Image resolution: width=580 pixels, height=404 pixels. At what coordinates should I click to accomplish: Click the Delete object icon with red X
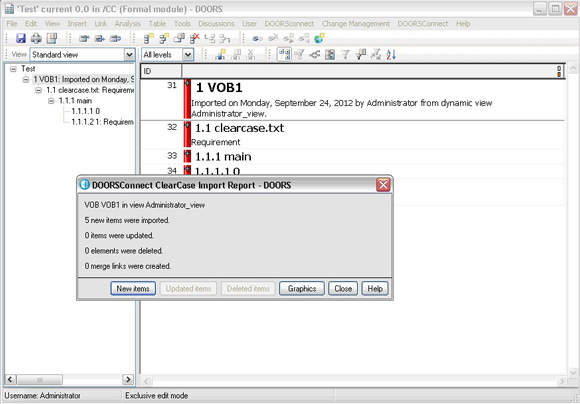(x=195, y=38)
